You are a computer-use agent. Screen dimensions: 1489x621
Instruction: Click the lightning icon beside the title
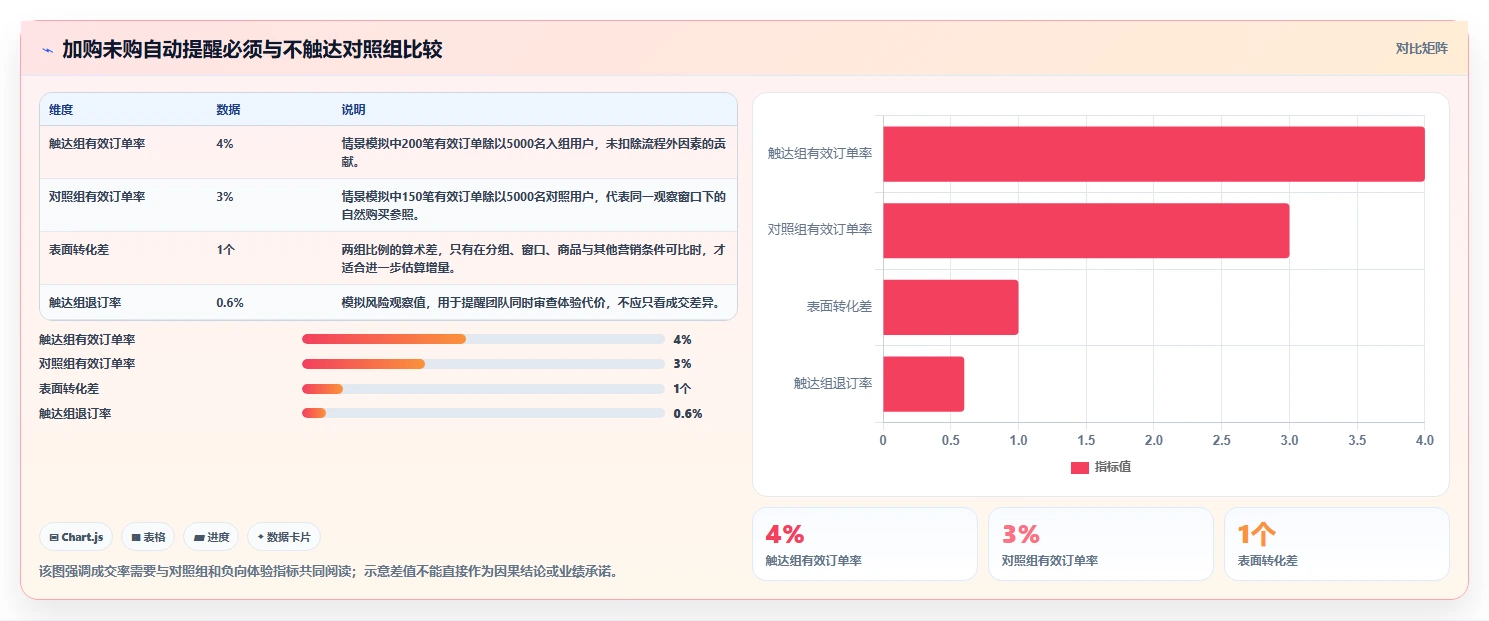point(47,50)
